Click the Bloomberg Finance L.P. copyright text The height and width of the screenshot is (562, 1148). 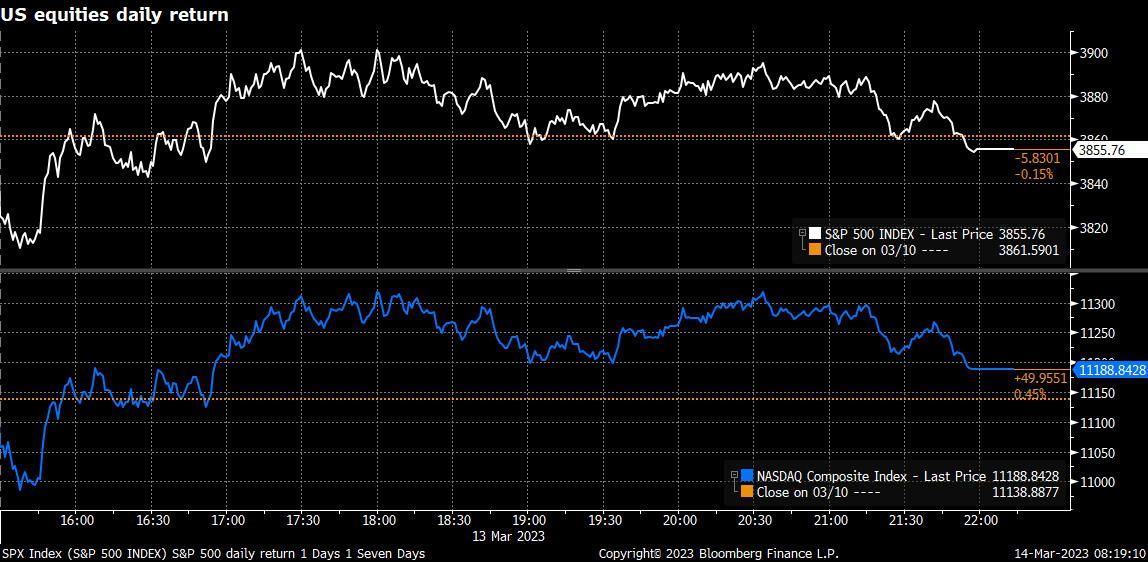coord(719,553)
